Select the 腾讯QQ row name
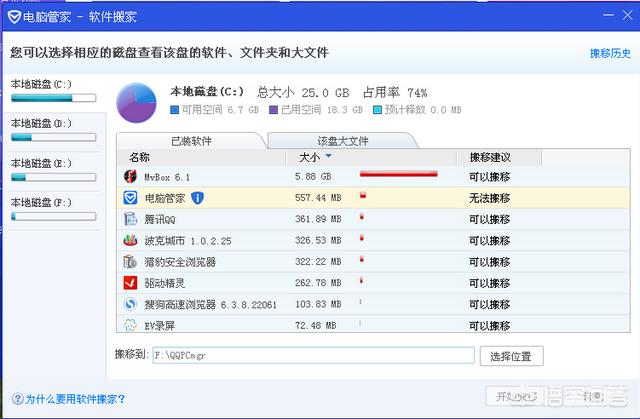The height and width of the screenshot is (419, 640). click(x=160, y=219)
